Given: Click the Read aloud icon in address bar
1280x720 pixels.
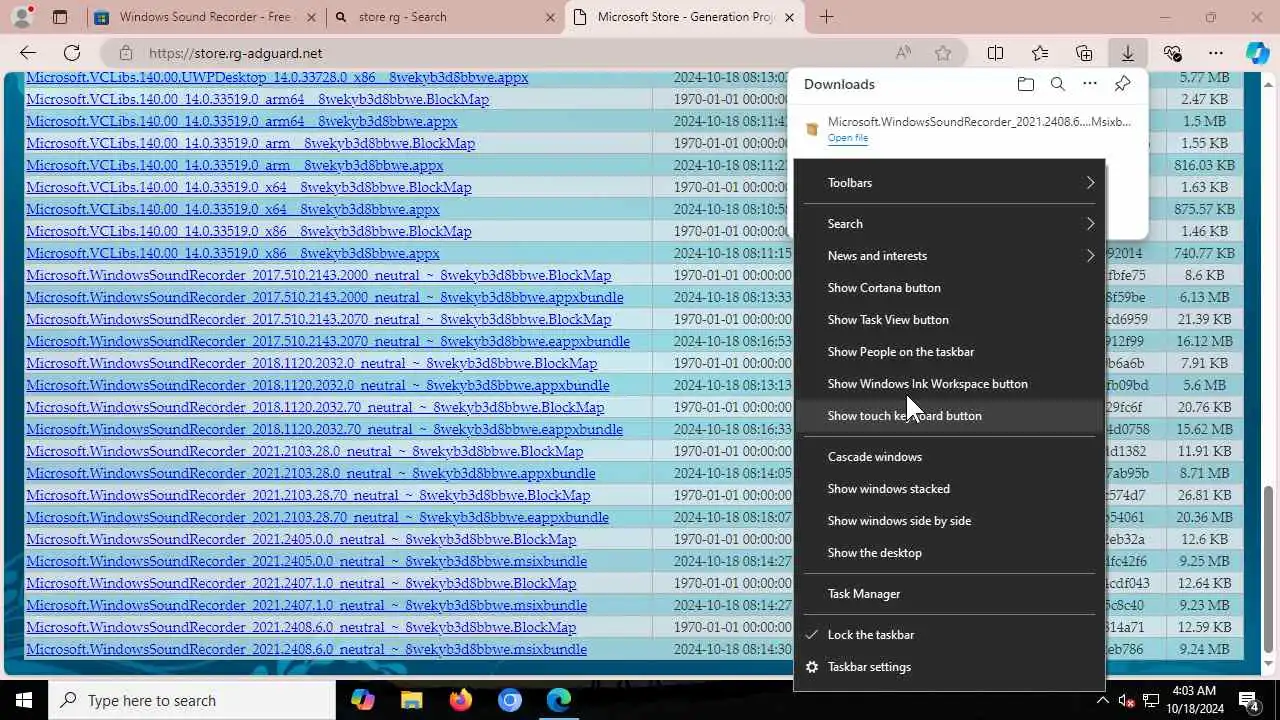Looking at the screenshot, I should tap(903, 53).
